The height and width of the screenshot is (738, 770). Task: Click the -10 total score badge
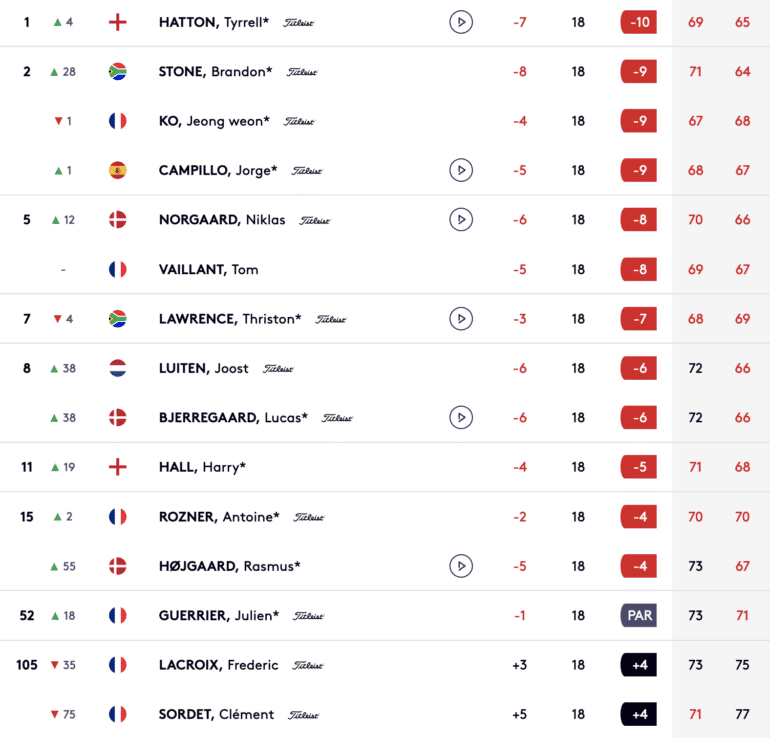pos(639,22)
